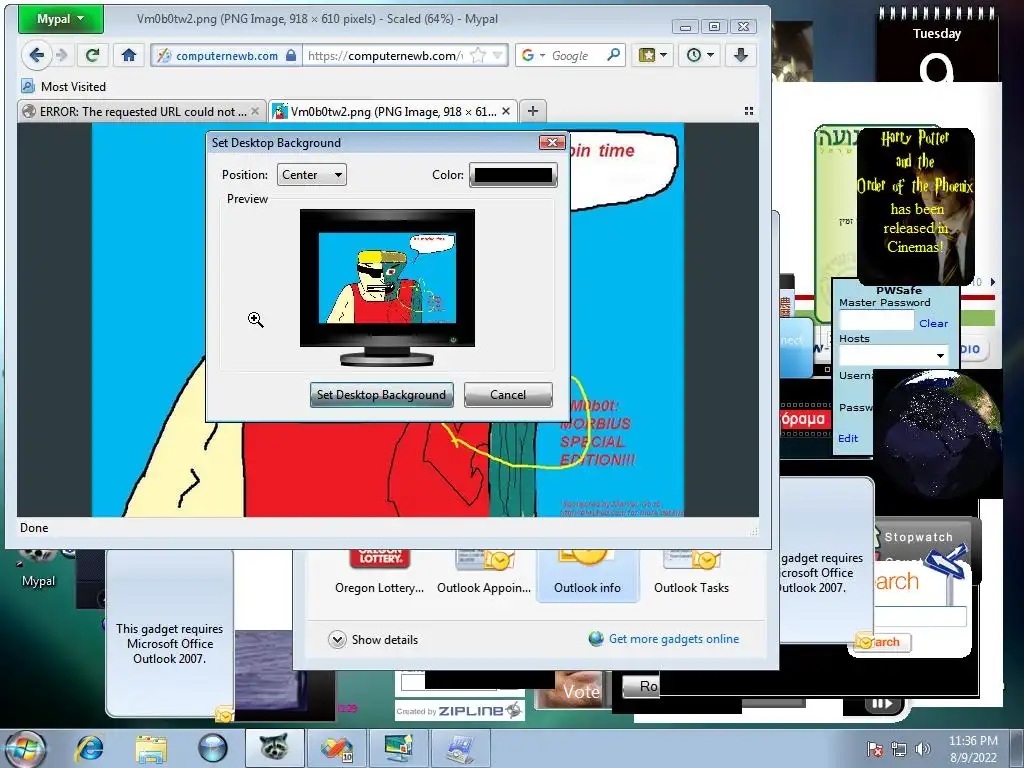The width and height of the screenshot is (1024, 768).
Task: Open the bookmarks menu toolbar button
Action: 652,56
